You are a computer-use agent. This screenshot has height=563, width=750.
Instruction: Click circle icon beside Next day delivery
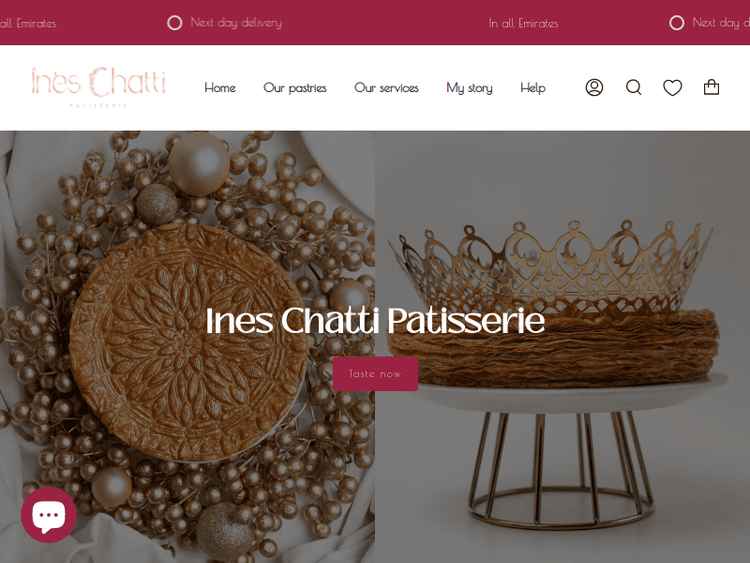[175, 23]
